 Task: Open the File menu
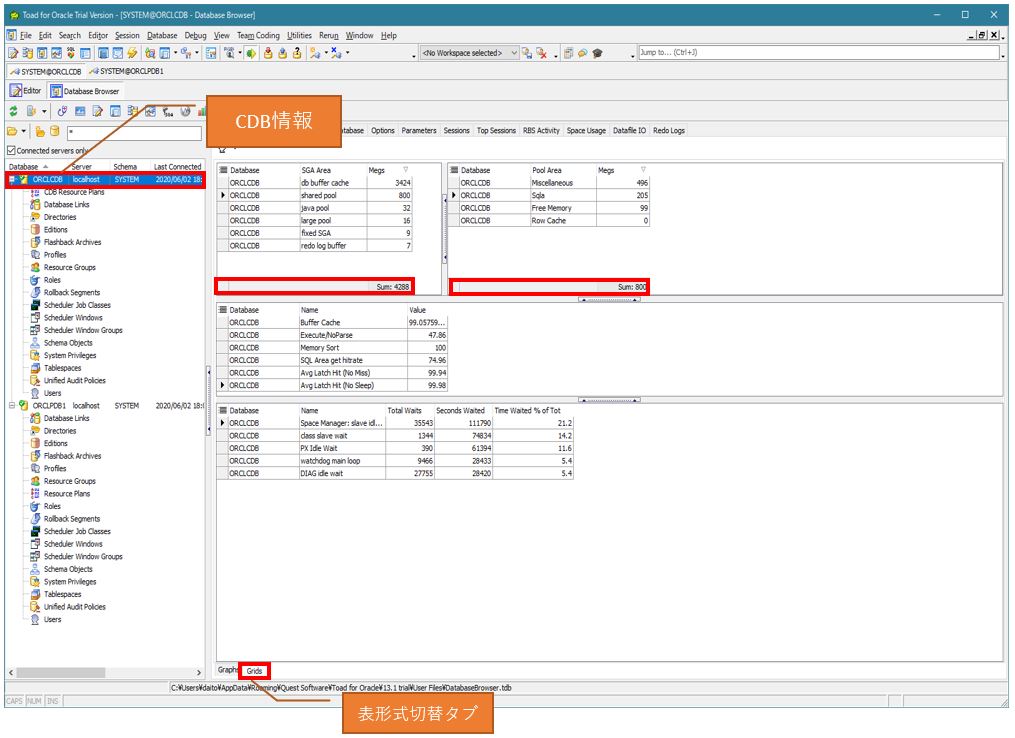(26, 36)
